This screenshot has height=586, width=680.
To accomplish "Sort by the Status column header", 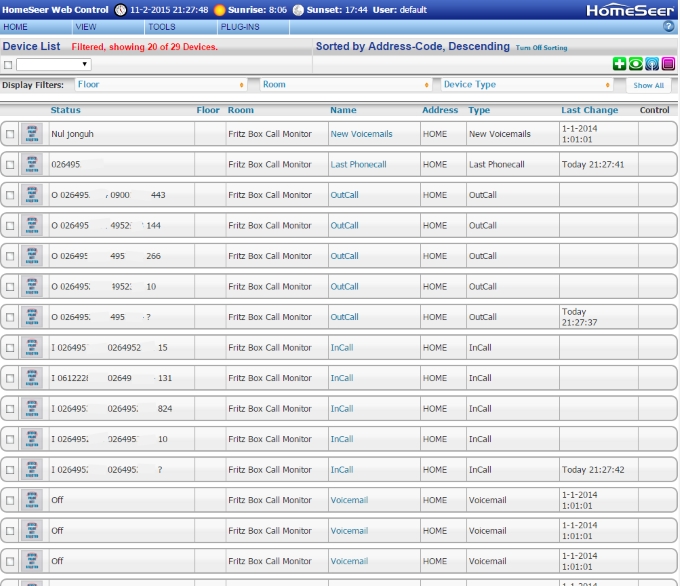I will pyautogui.click(x=65, y=110).
